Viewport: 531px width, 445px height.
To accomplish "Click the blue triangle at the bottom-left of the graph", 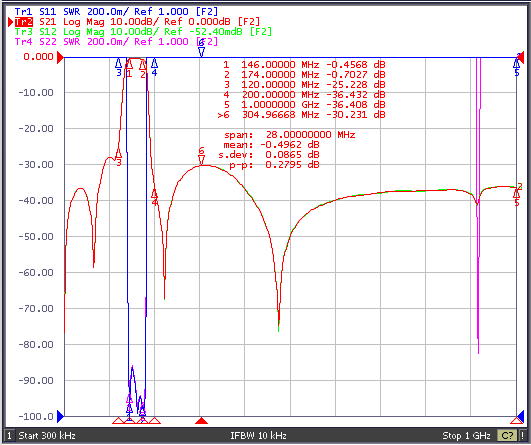I will pyautogui.click(x=60, y=417).
